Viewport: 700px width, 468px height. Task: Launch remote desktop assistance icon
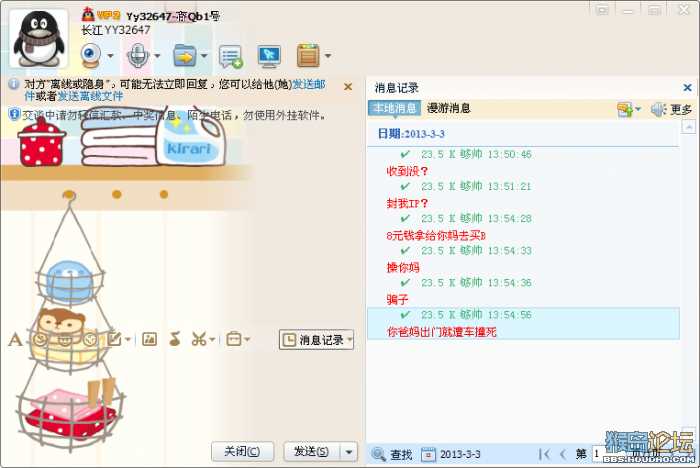[x=269, y=56]
